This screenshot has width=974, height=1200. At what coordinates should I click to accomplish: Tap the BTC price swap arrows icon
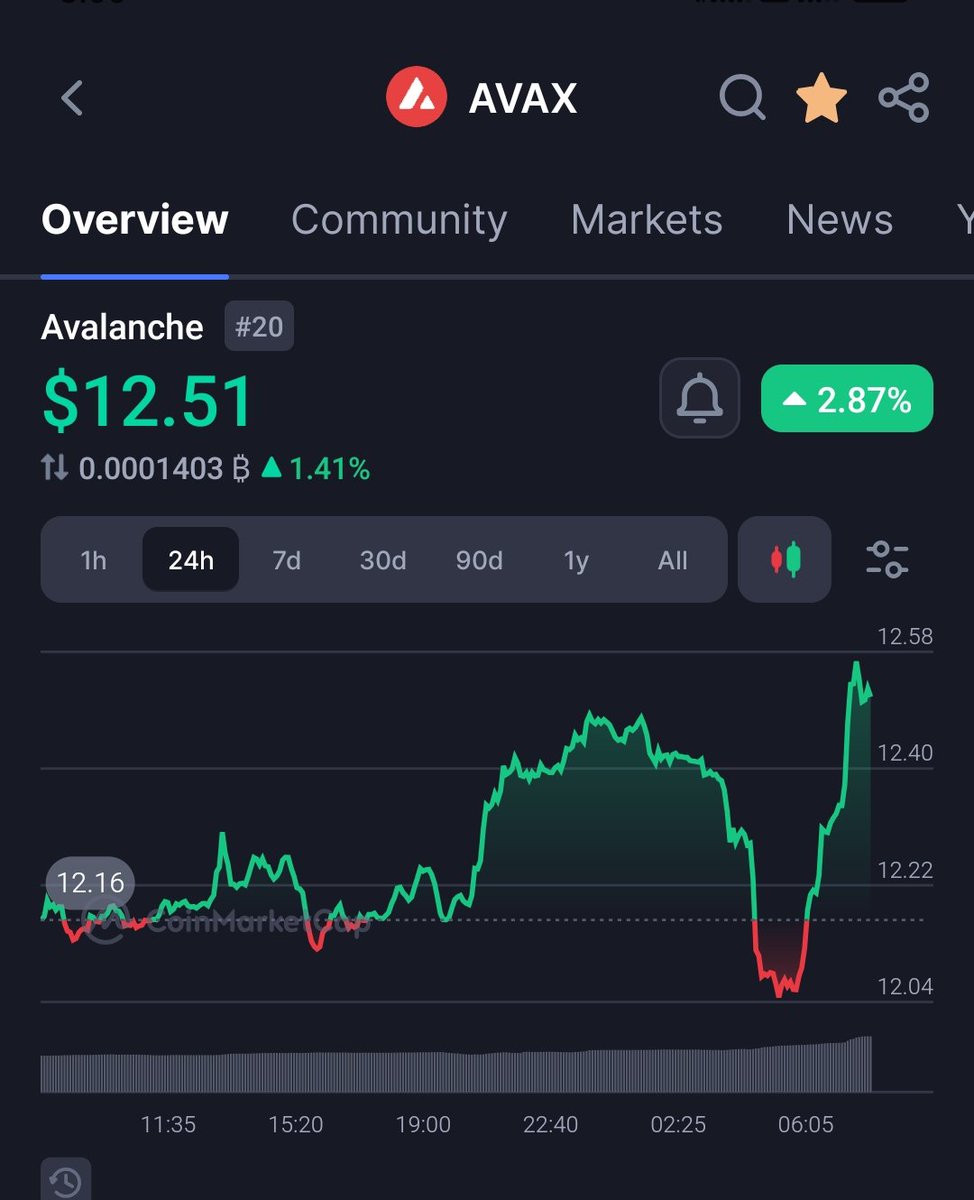tap(55, 467)
